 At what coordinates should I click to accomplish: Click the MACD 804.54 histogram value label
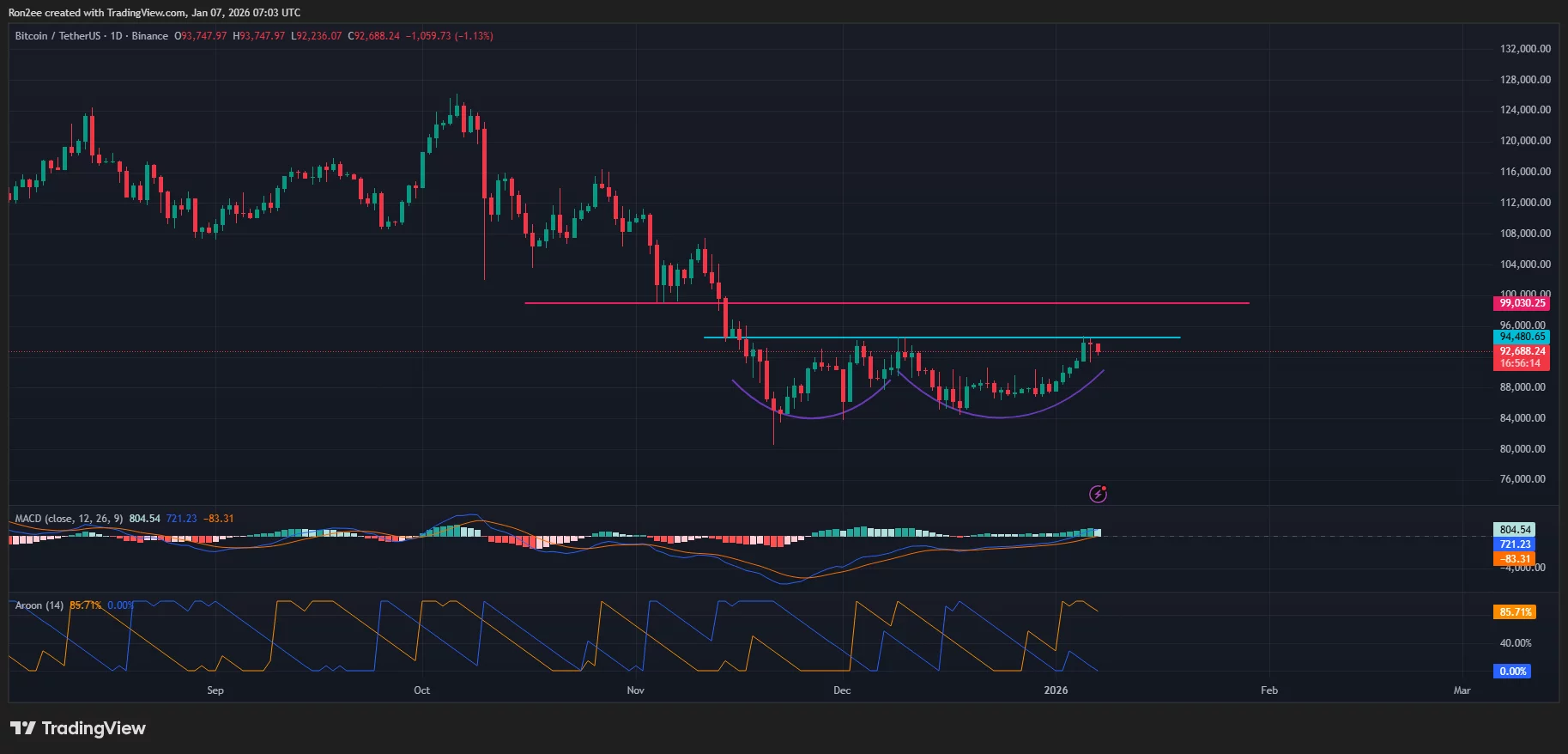(1515, 530)
